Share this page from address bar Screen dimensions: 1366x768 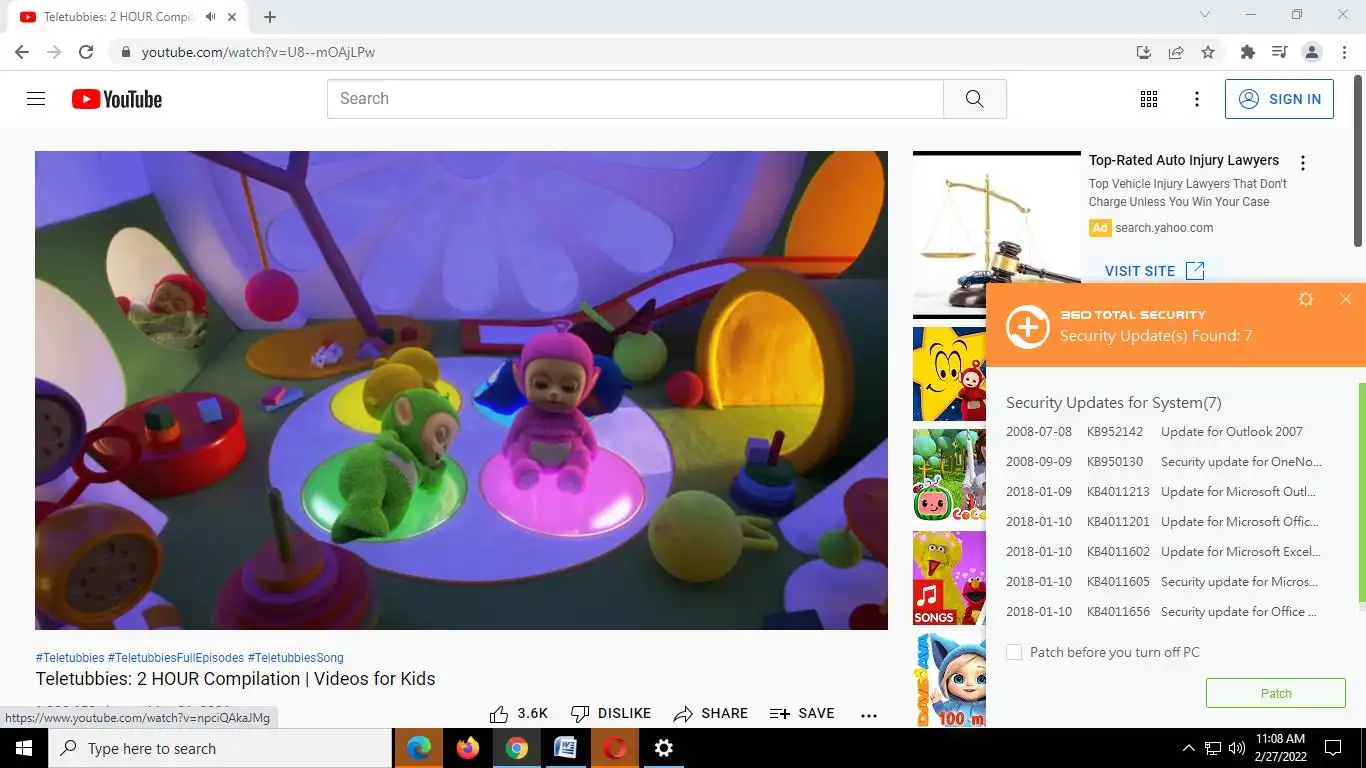tap(1176, 52)
